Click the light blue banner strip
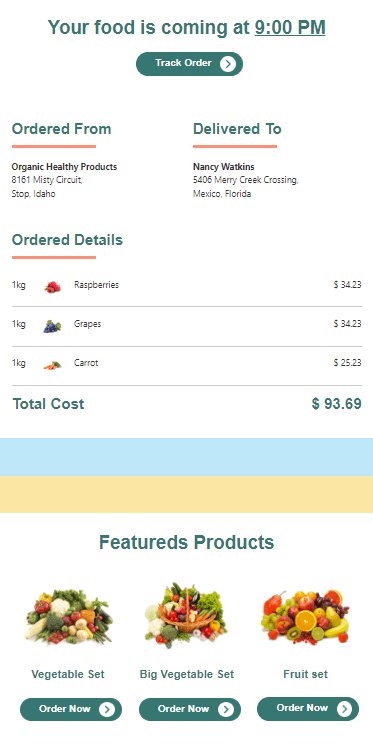373x748 pixels. [x=186, y=457]
